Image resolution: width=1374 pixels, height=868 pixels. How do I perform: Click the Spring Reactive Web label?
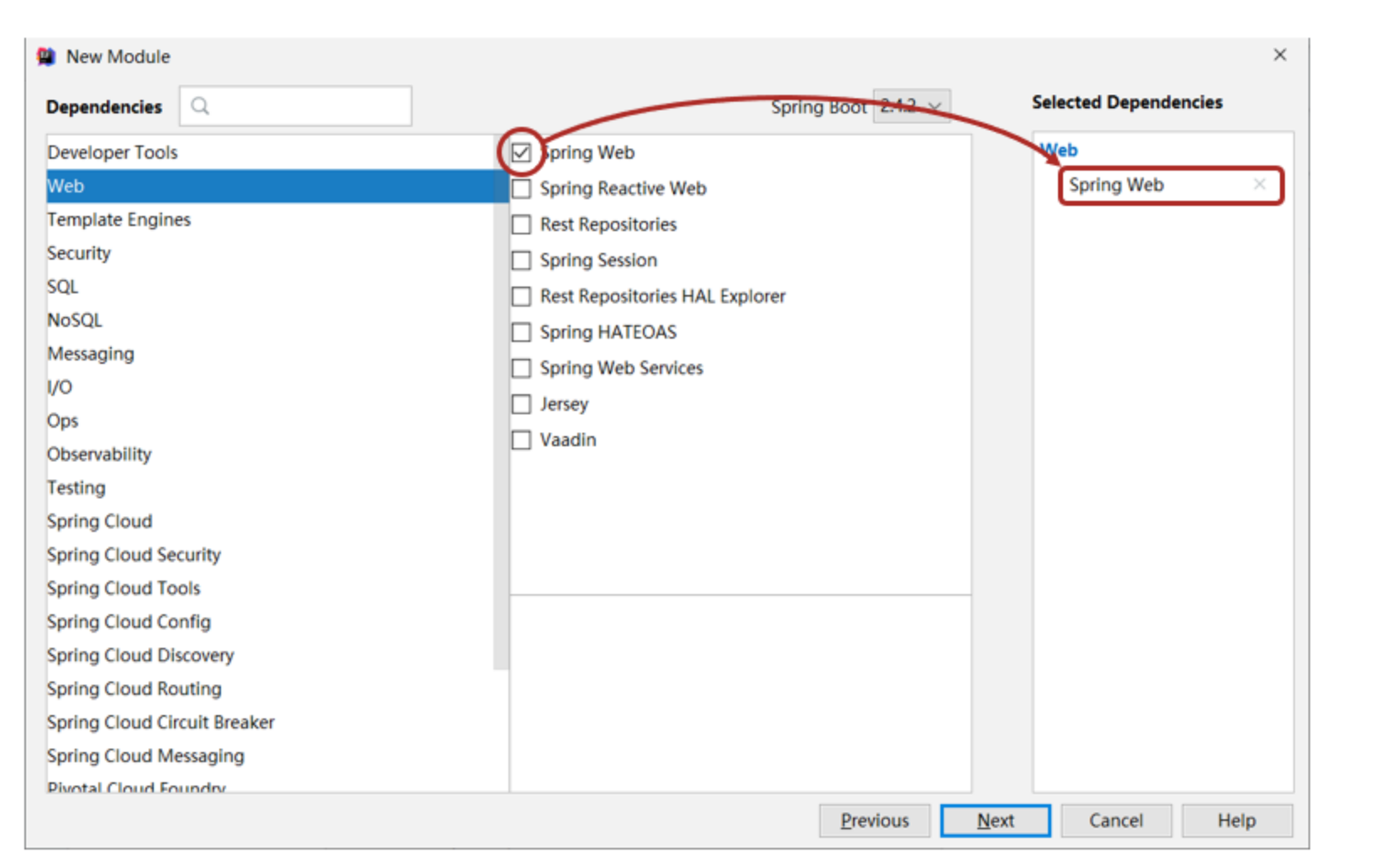click(x=623, y=189)
